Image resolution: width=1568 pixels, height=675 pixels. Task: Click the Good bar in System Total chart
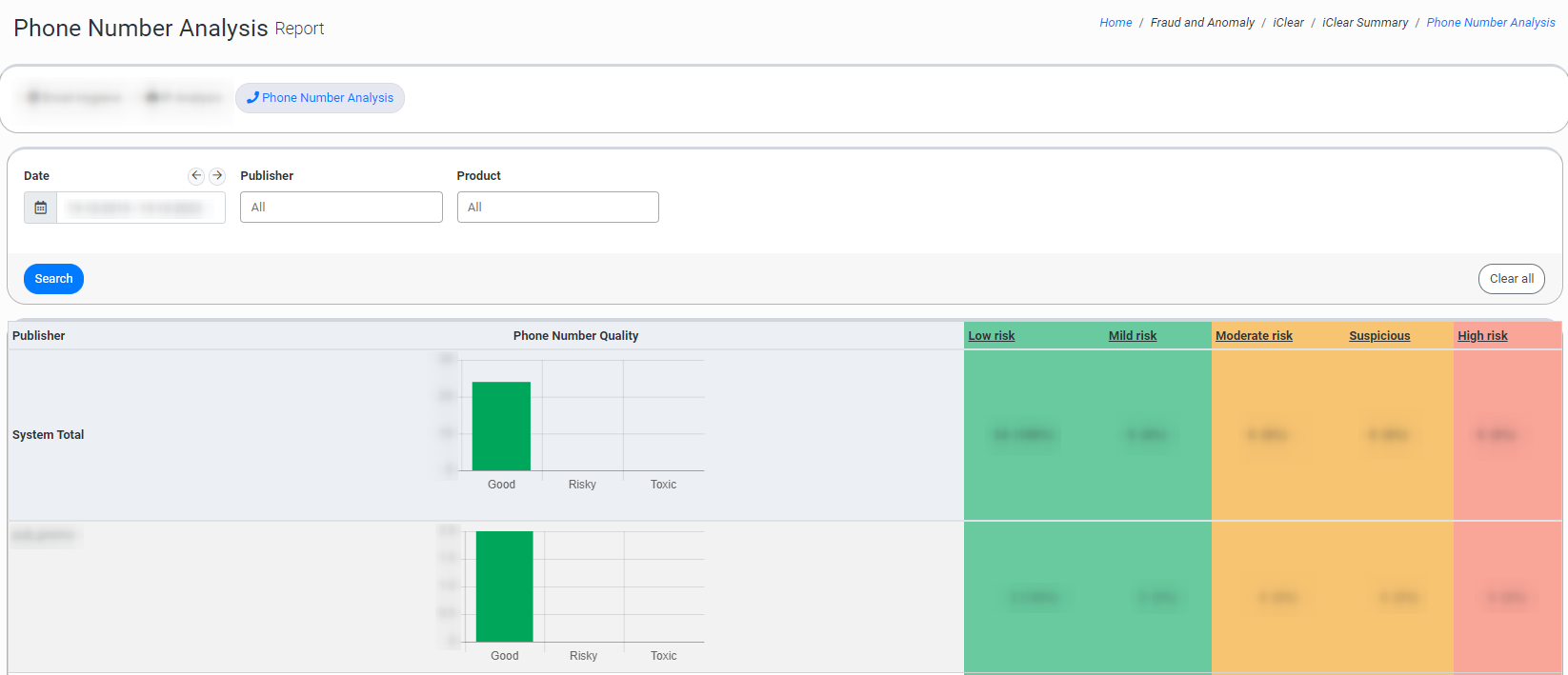501,427
